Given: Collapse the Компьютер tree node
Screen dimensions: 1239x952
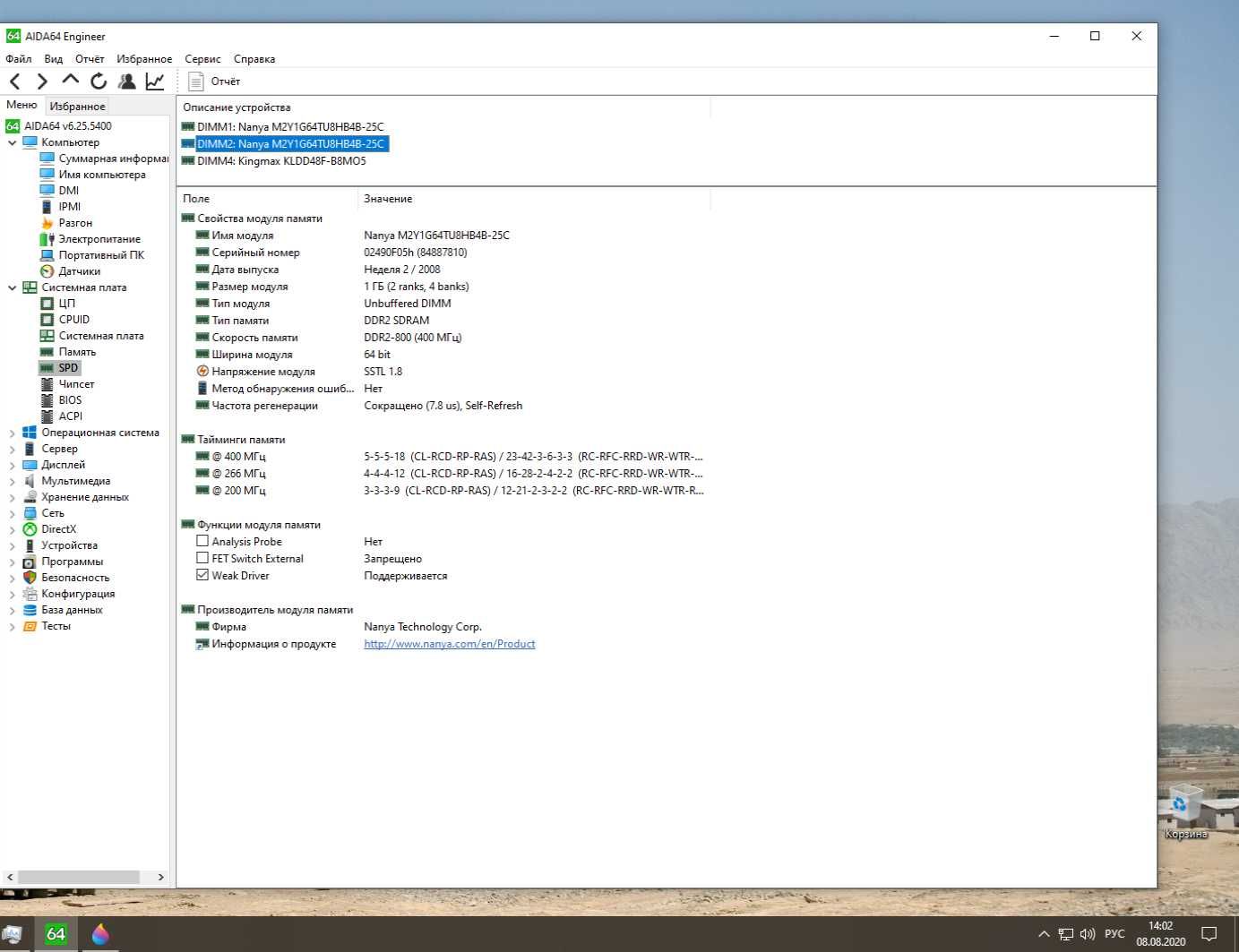Looking at the screenshot, I should [x=12, y=142].
